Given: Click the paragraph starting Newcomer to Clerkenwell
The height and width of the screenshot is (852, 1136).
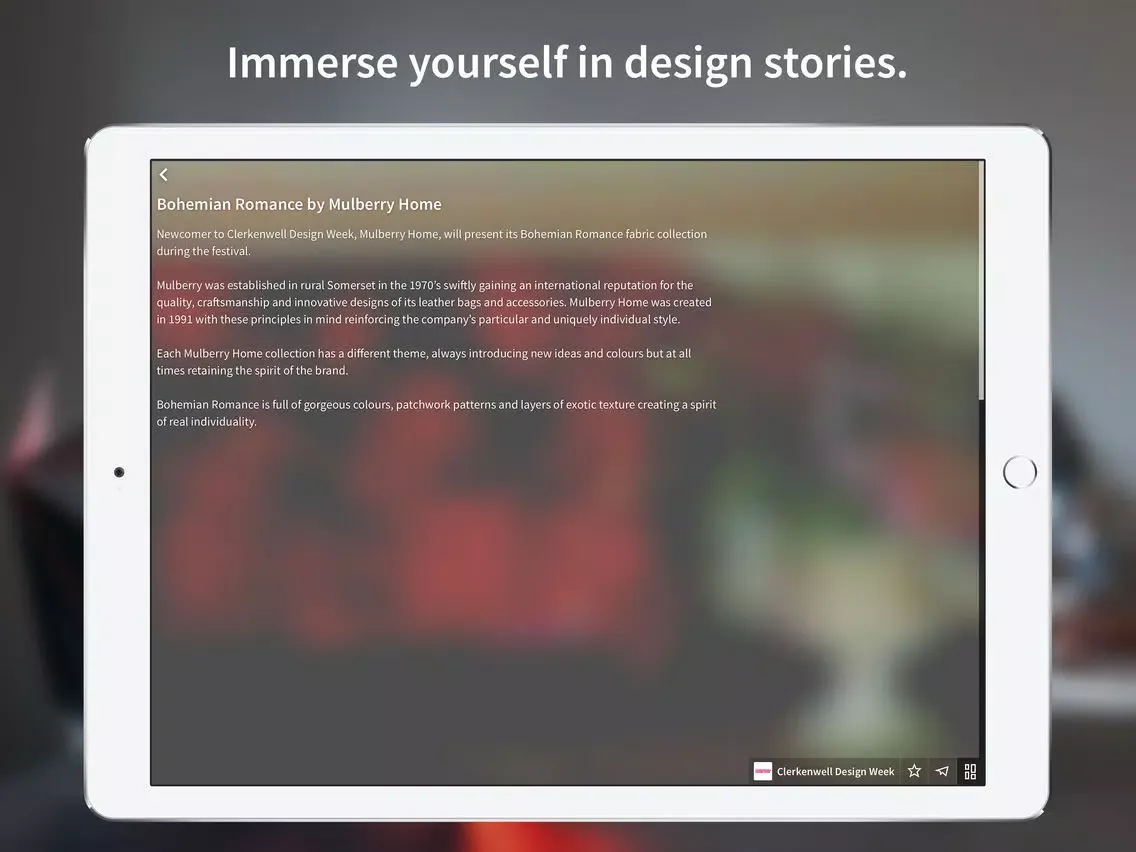Looking at the screenshot, I should click(x=432, y=243).
